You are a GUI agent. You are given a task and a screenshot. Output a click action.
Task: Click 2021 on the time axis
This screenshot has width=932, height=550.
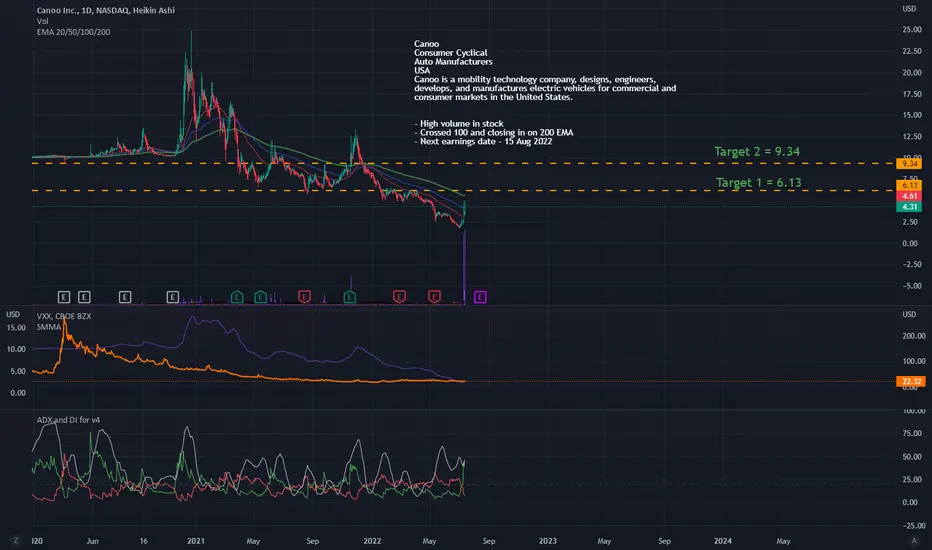click(196, 541)
